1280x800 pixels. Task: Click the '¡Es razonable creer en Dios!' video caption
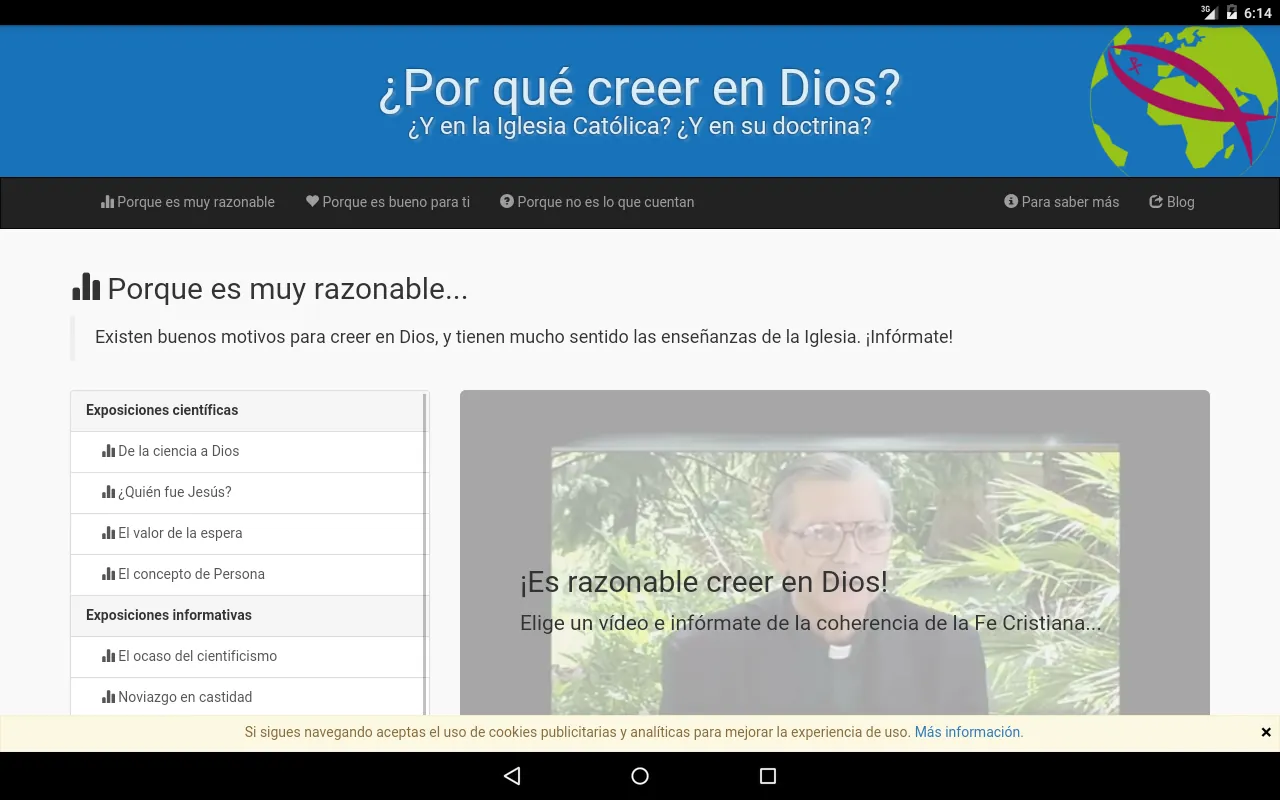pyautogui.click(x=704, y=582)
